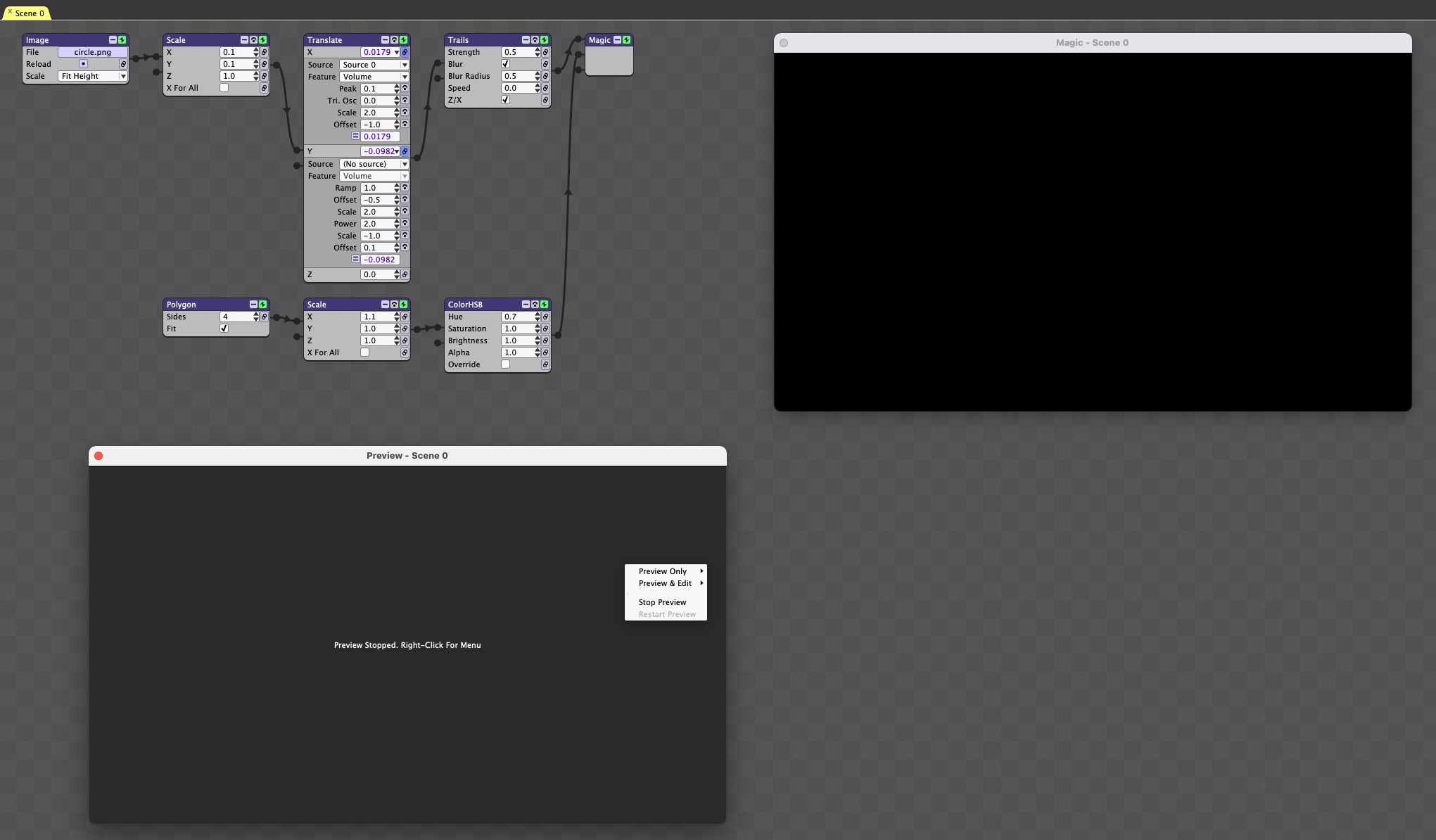Image resolution: width=1436 pixels, height=840 pixels.
Task: Open Preview Only submenu
Action: click(x=666, y=571)
